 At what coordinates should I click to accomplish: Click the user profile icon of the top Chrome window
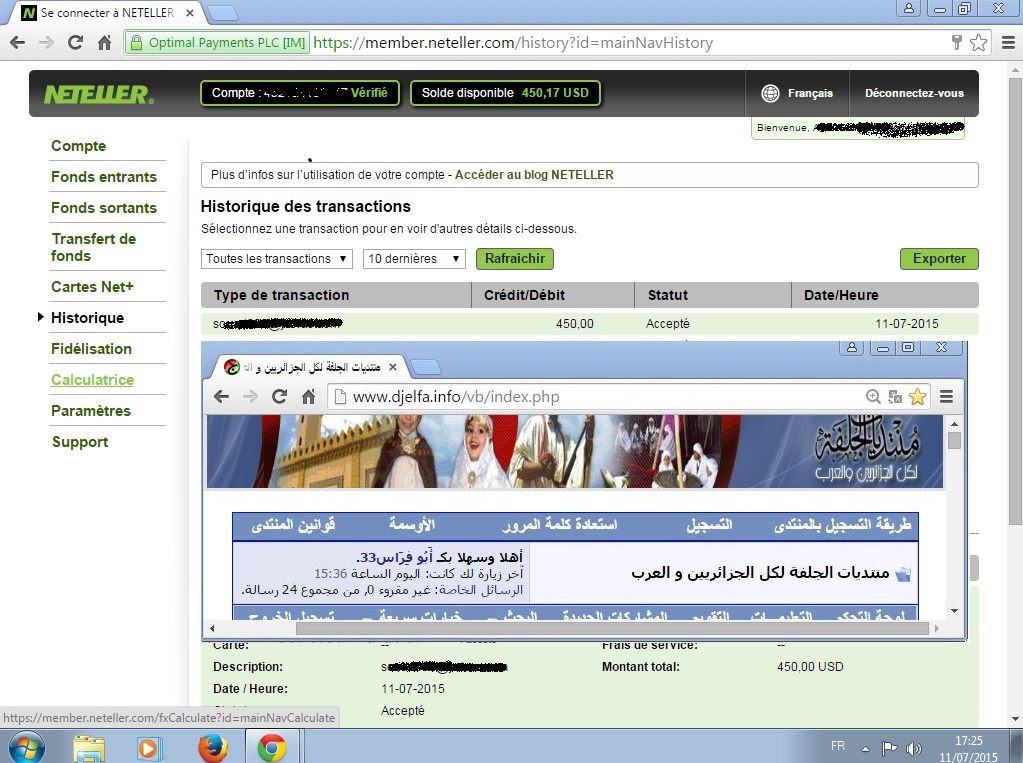point(908,8)
